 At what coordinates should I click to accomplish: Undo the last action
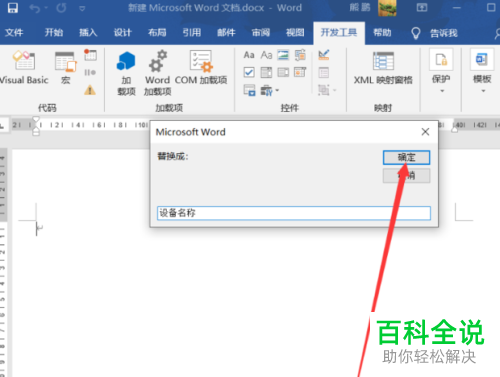click(x=34, y=8)
